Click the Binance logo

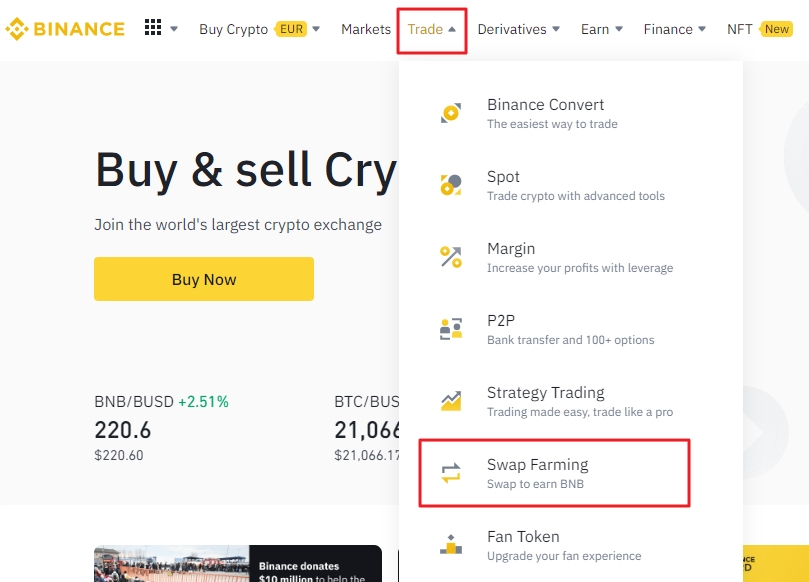(x=65, y=29)
